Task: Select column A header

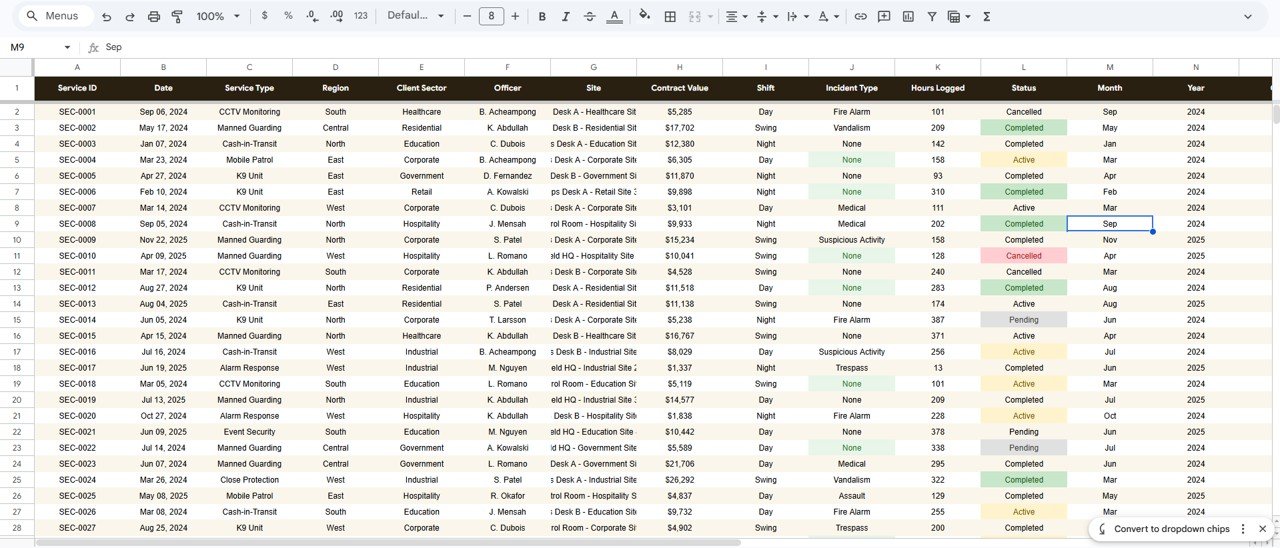Action: pos(77,67)
